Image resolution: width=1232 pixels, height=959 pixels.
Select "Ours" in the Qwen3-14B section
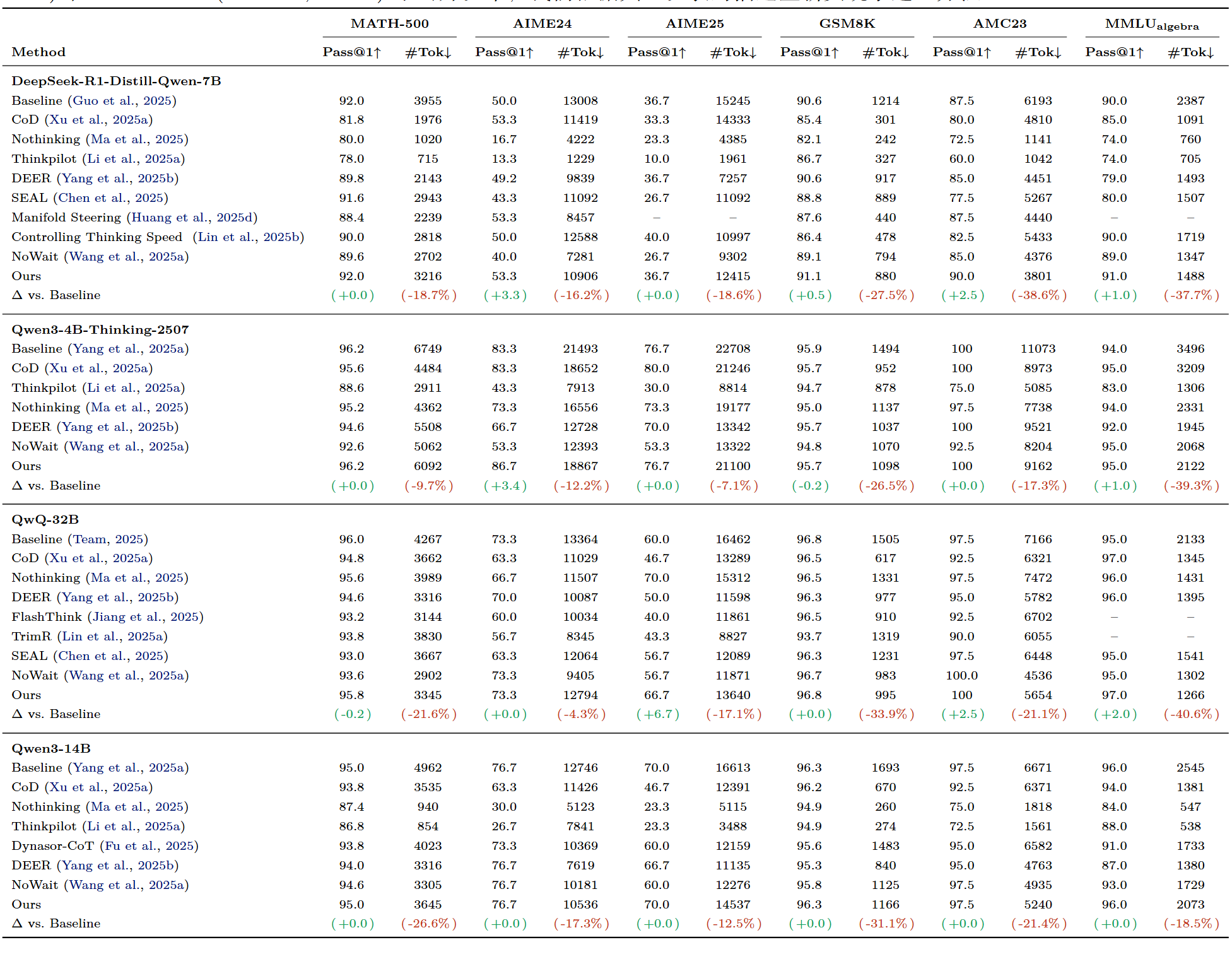click(26, 904)
